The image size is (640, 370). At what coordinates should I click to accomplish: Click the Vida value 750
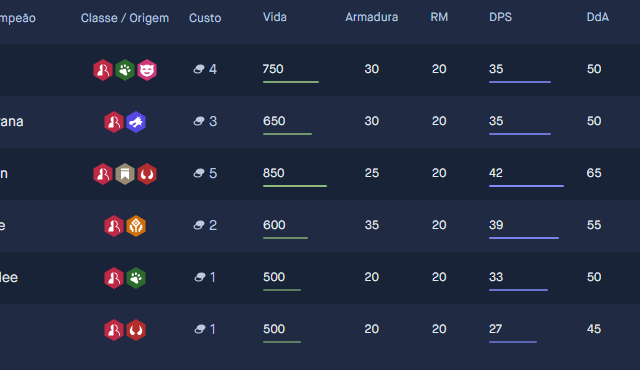[x=273, y=69]
